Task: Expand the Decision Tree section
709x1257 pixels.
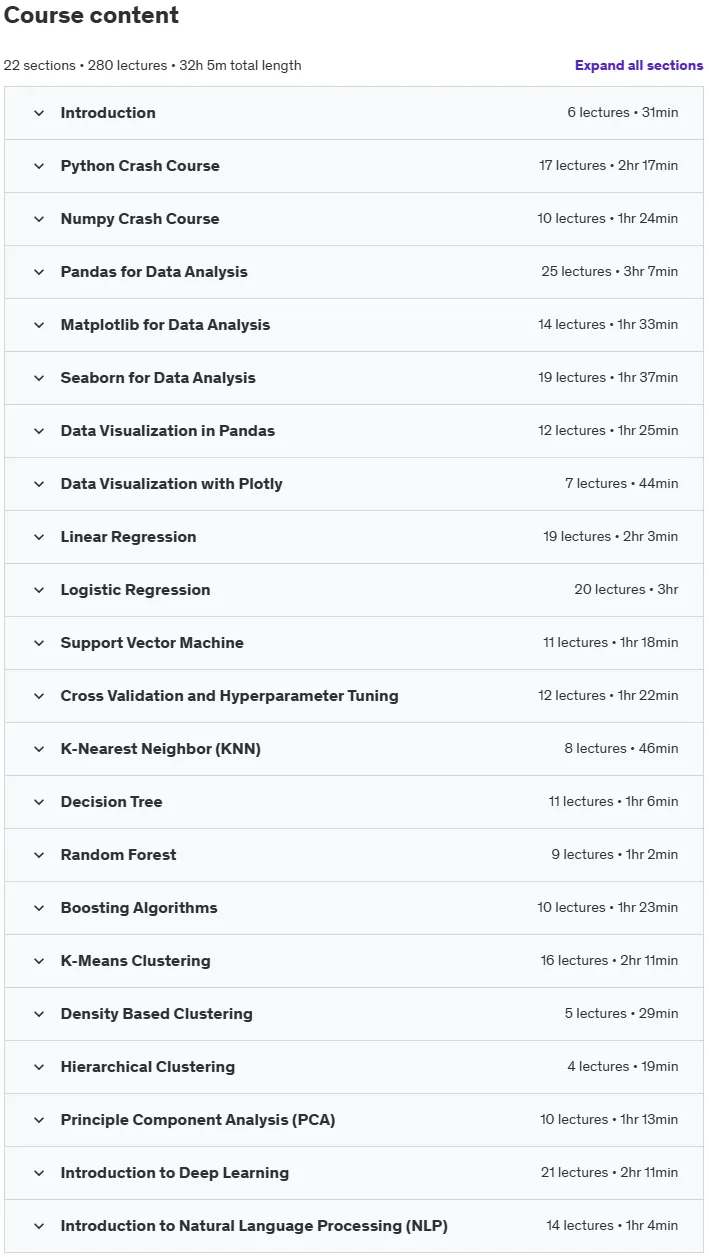Action: click(354, 802)
